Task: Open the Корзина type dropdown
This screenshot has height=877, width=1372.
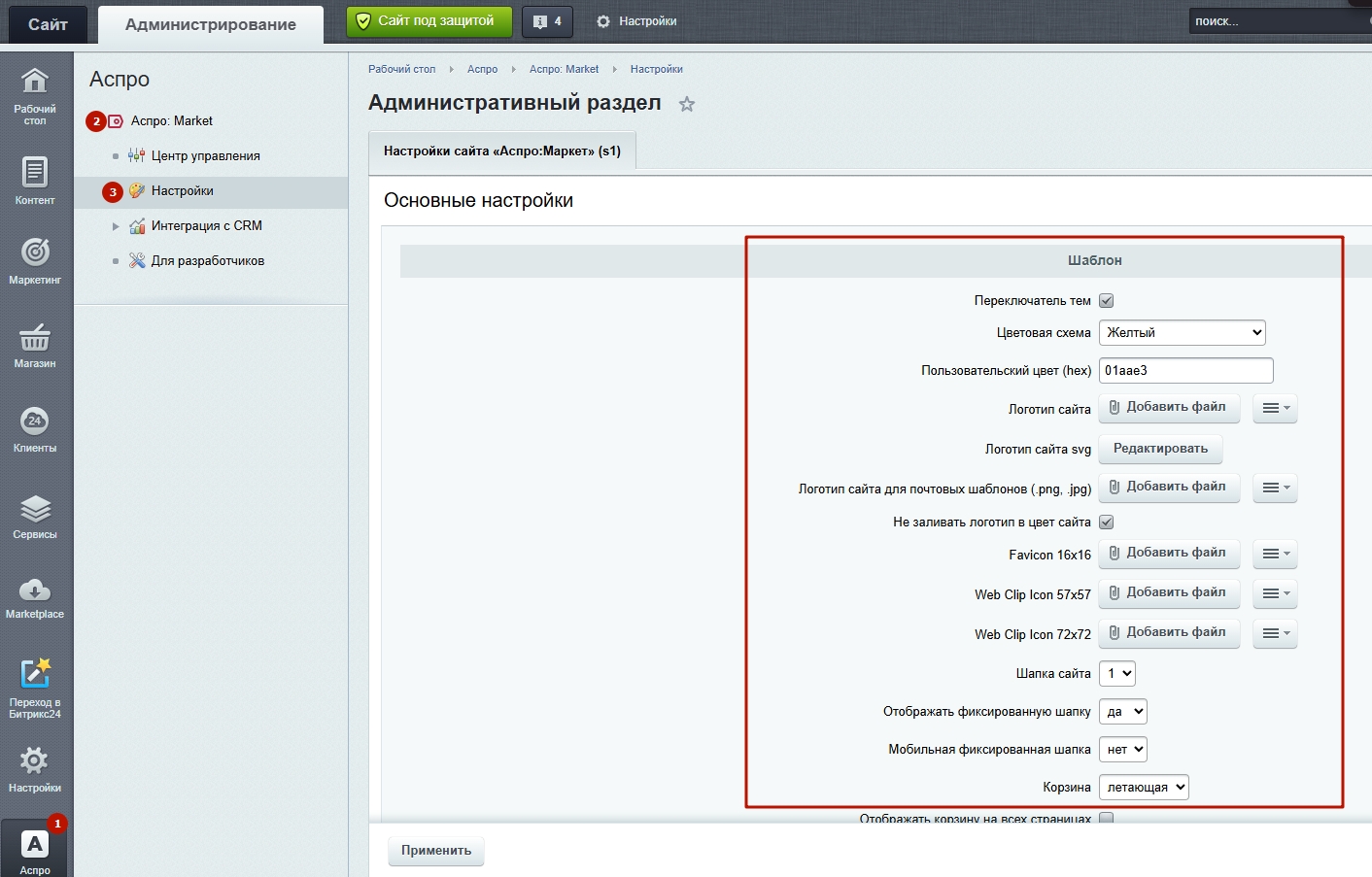Action: 1144,788
